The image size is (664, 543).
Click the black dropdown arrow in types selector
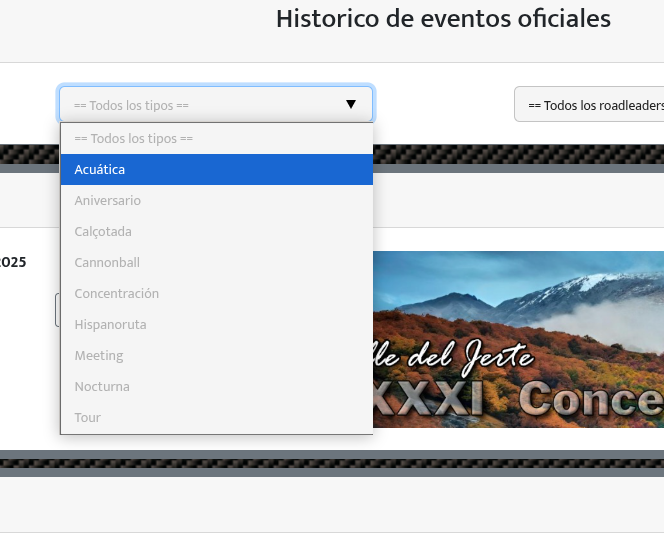[x=350, y=104]
